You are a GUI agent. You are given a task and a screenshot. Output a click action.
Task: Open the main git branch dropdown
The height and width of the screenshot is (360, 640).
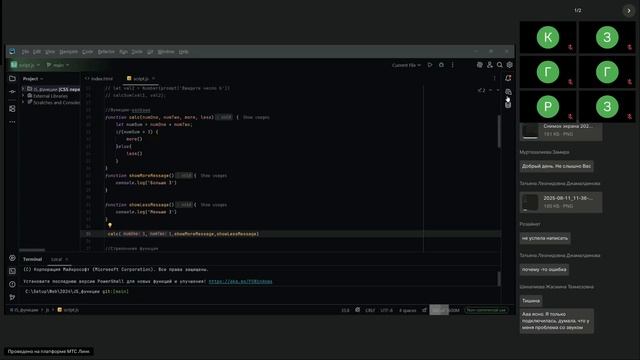pos(58,65)
